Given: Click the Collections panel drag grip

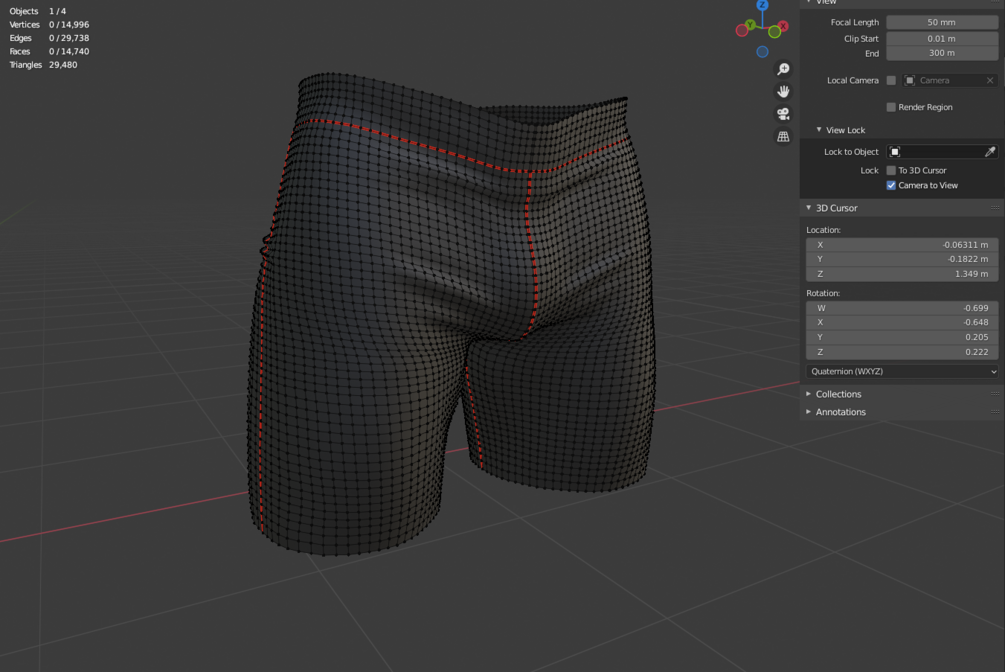Looking at the screenshot, I should click(x=994, y=394).
